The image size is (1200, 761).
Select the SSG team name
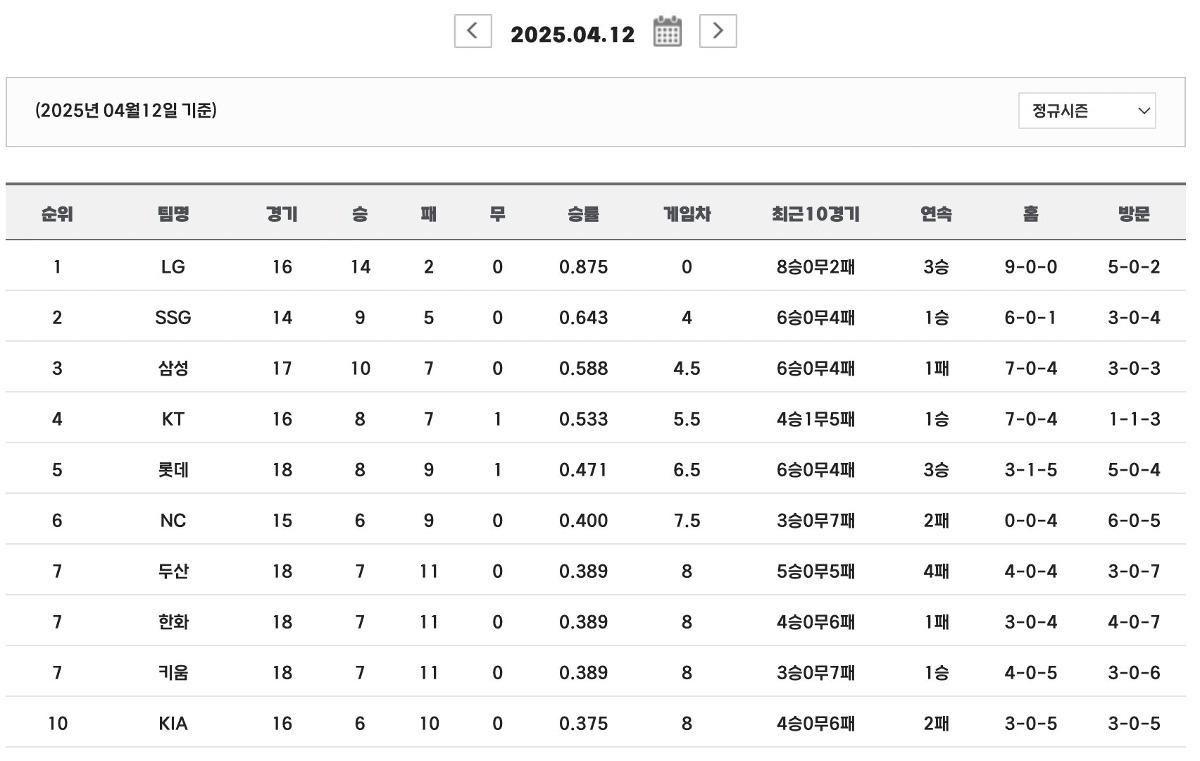[173, 318]
